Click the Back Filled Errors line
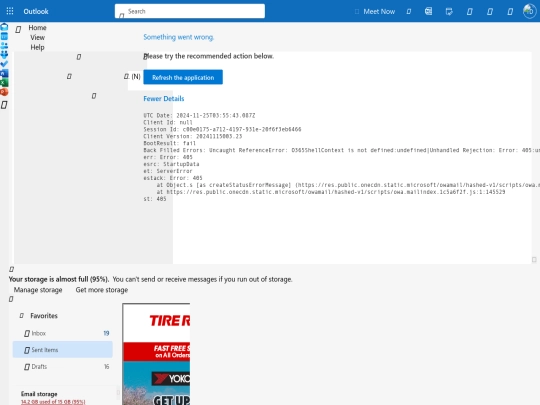This screenshot has height=405, width=540. point(341,150)
